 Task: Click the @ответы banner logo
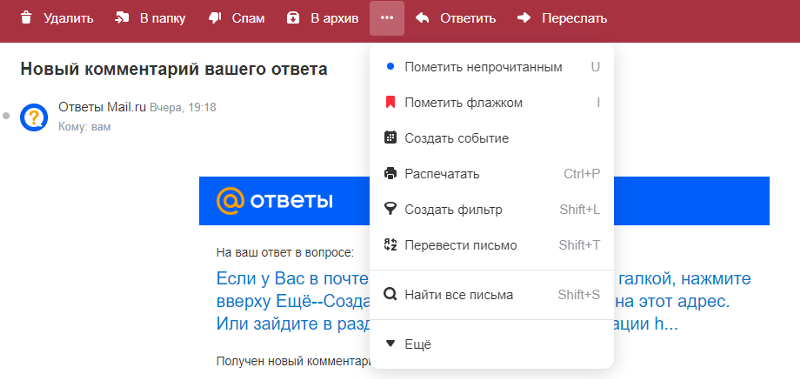point(274,200)
